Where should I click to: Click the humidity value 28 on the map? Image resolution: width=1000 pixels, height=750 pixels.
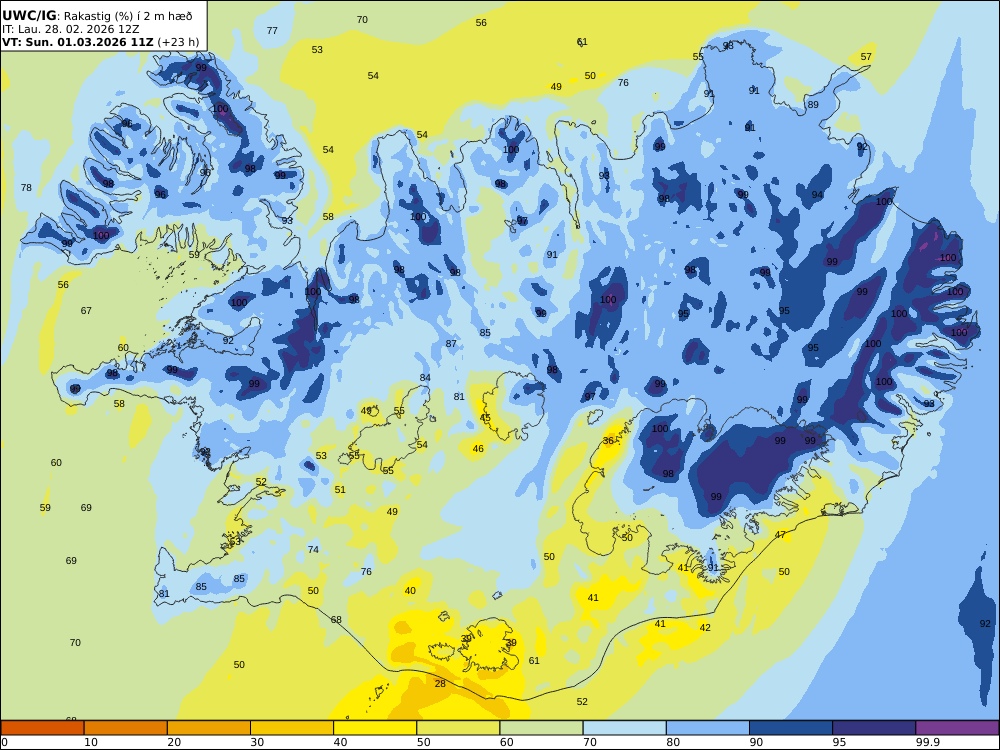(440, 684)
